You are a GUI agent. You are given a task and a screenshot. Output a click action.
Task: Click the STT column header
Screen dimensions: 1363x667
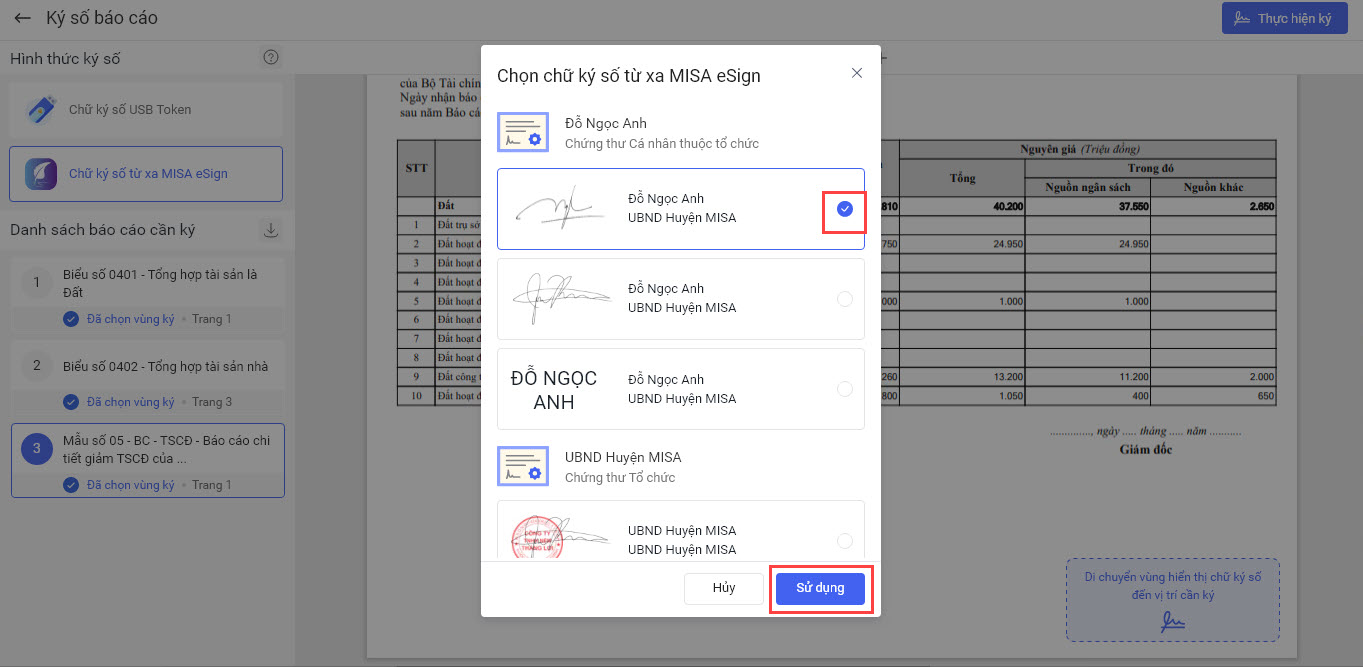(x=416, y=168)
